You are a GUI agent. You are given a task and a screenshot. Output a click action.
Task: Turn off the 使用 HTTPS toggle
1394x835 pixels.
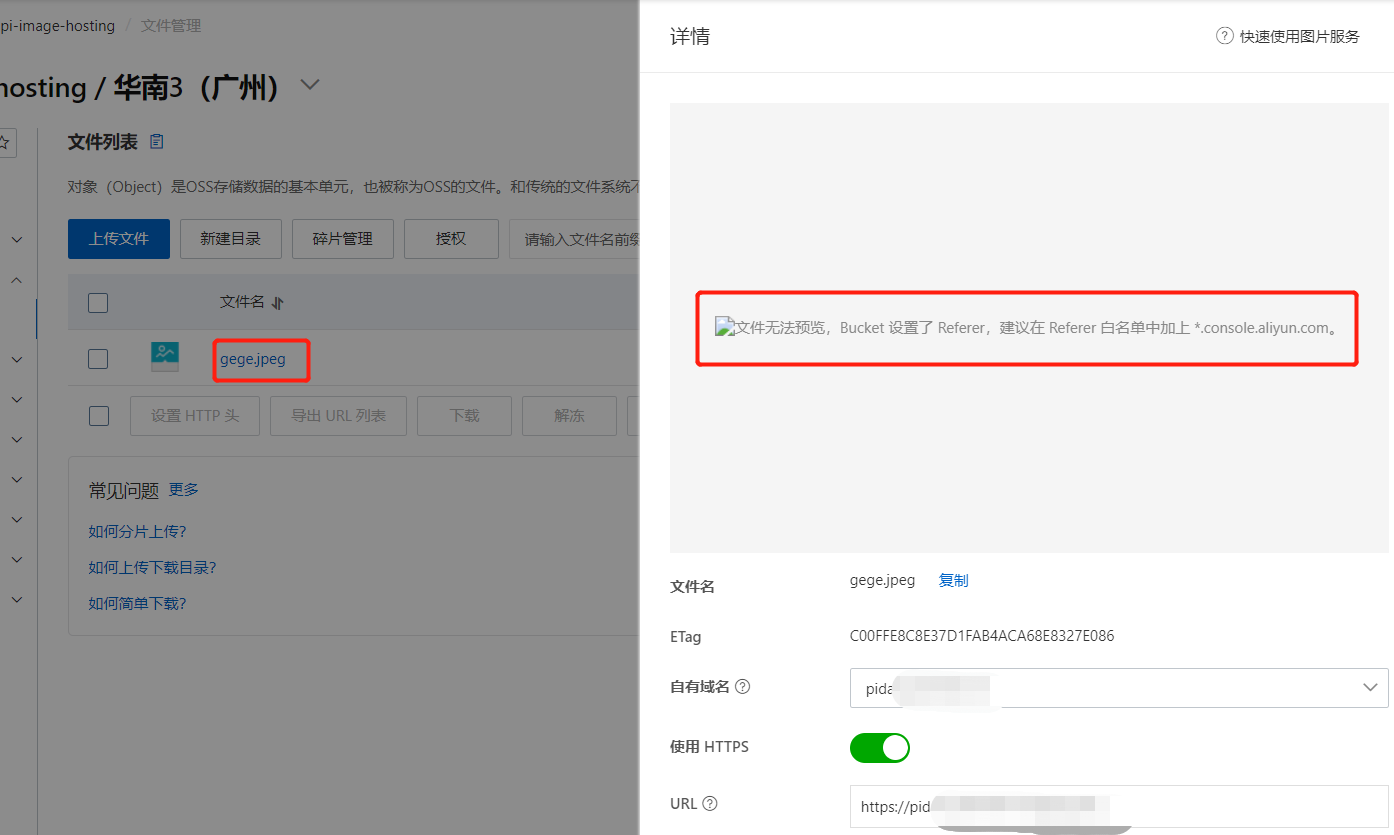tap(879, 747)
